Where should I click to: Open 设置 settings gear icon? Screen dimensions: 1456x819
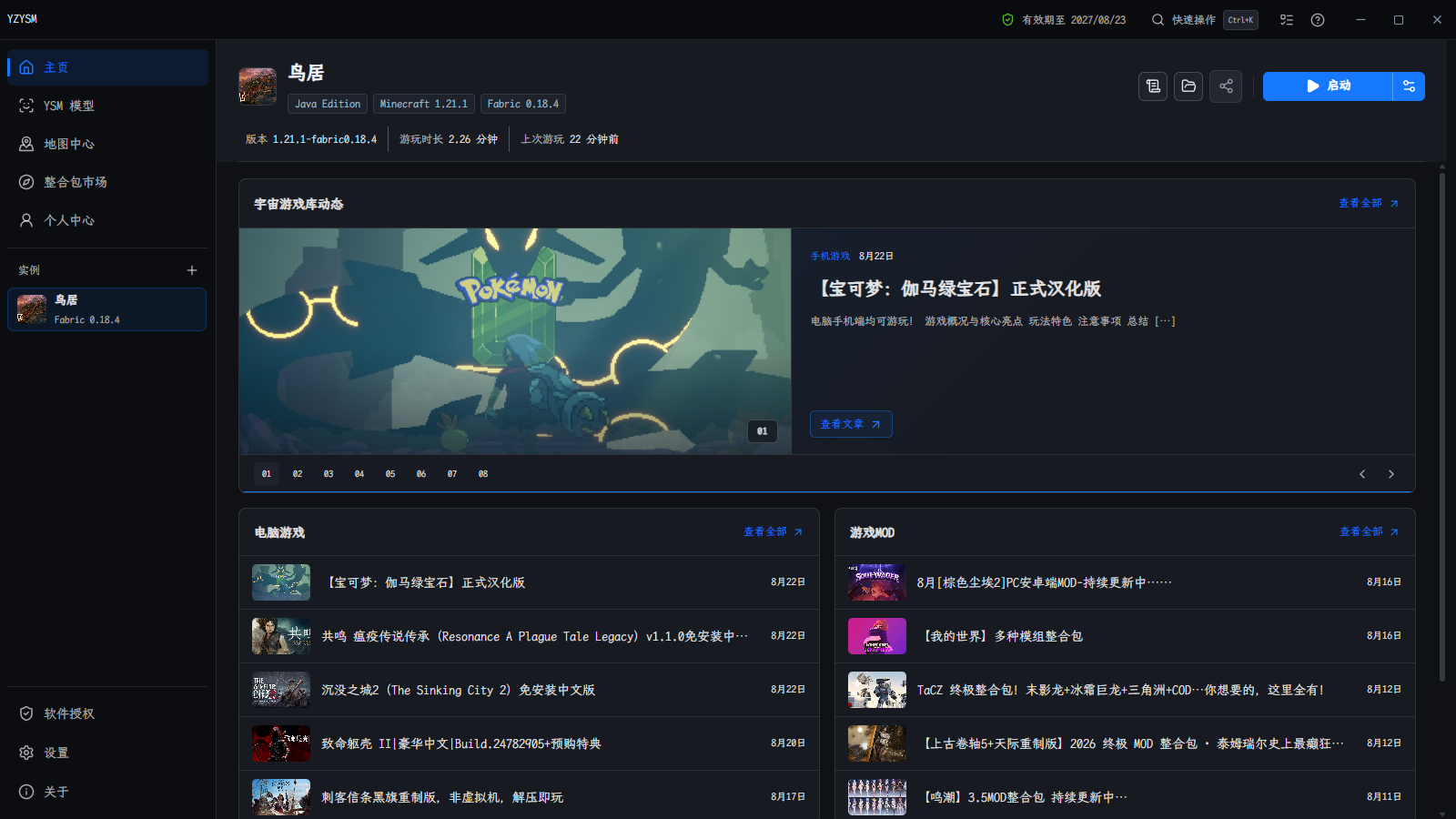[26, 753]
